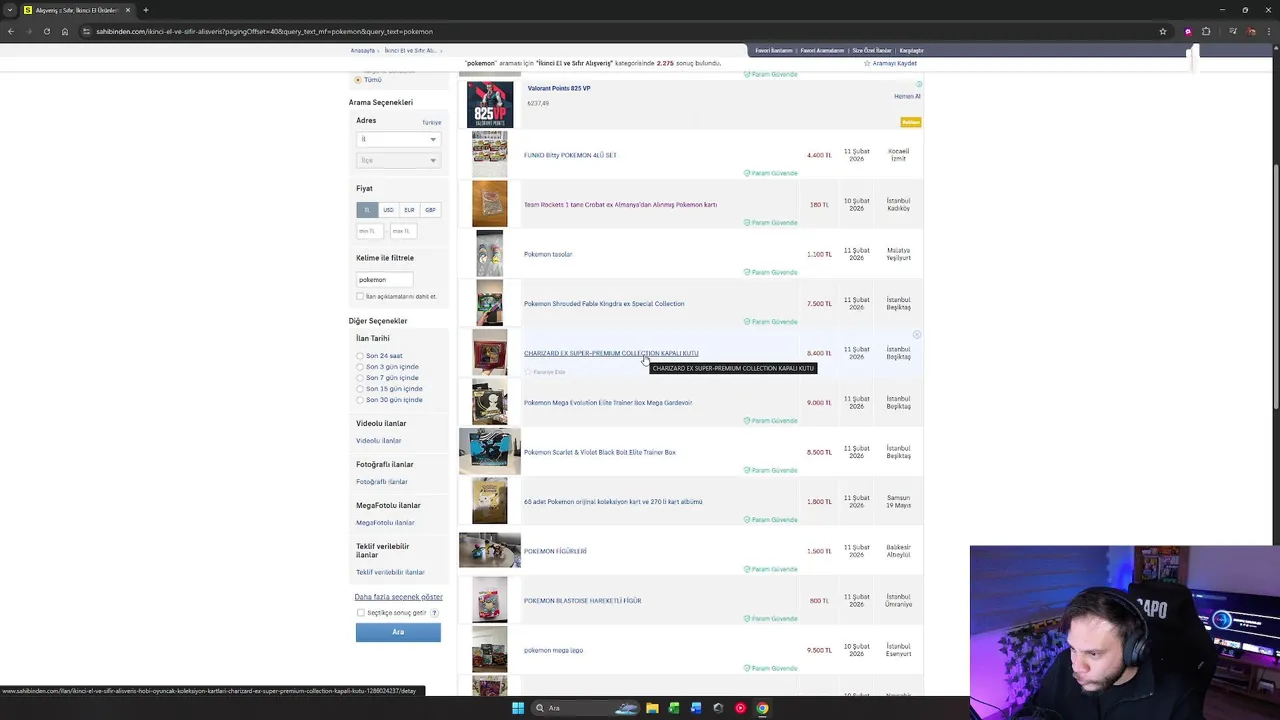1280x720 pixels.
Task: Go to browser home button
Action: pos(65,31)
